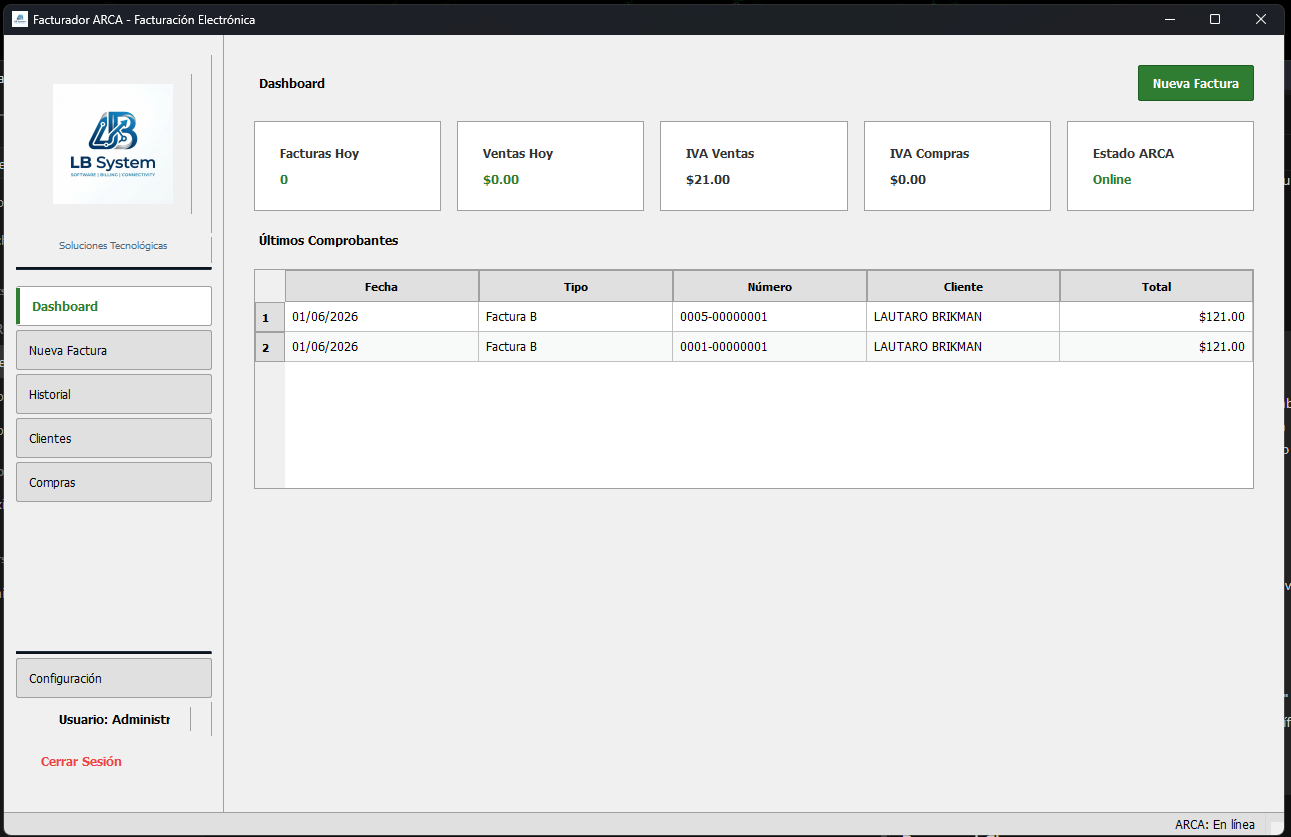This screenshot has width=1291, height=837.
Task: Open Configuración in the sidebar
Action: tap(114, 678)
